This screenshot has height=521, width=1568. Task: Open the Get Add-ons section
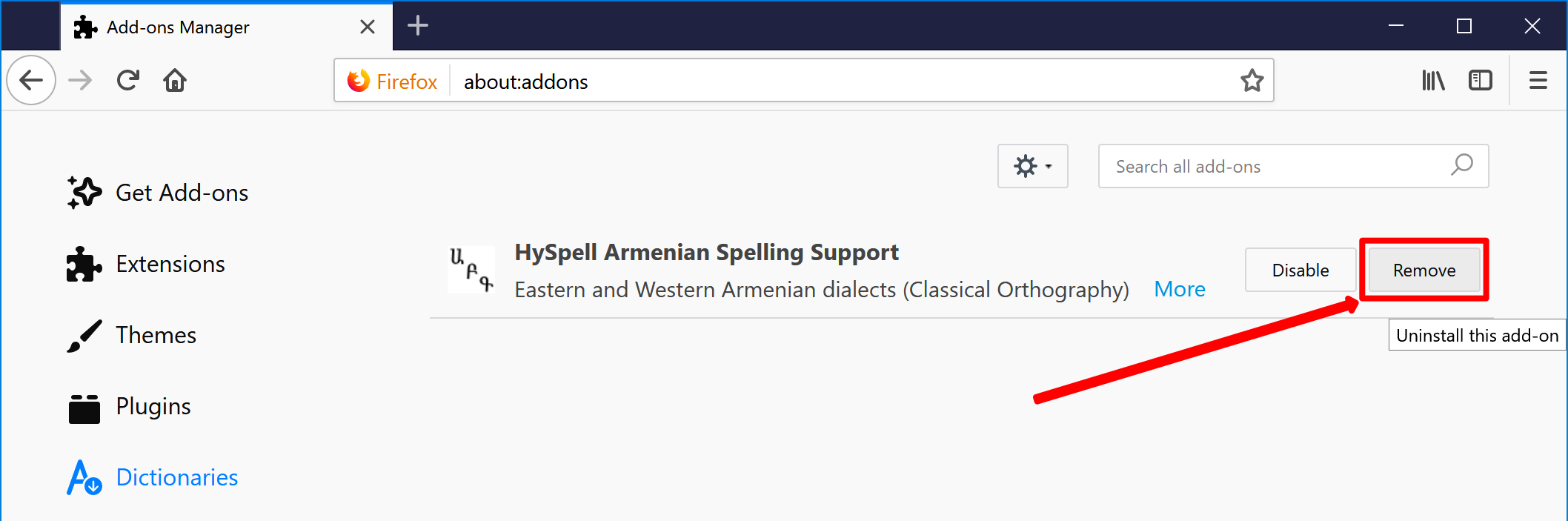coord(158,193)
